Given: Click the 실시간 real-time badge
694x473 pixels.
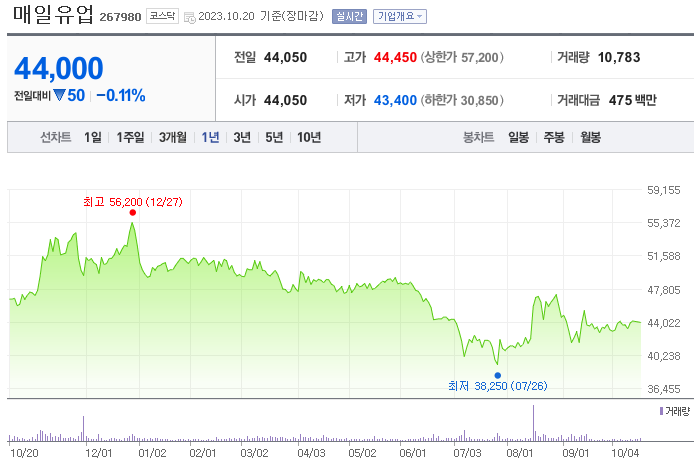Looking at the screenshot, I should pos(349,16).
